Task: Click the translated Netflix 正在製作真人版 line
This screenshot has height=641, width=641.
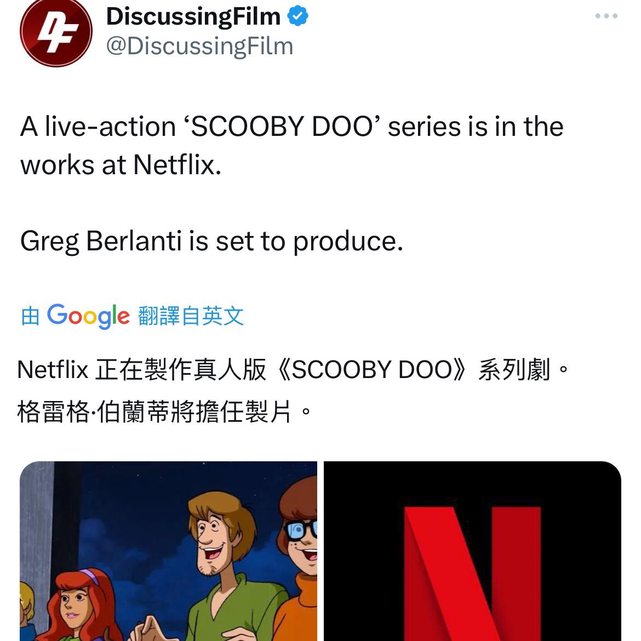Action: coord(293,370)
